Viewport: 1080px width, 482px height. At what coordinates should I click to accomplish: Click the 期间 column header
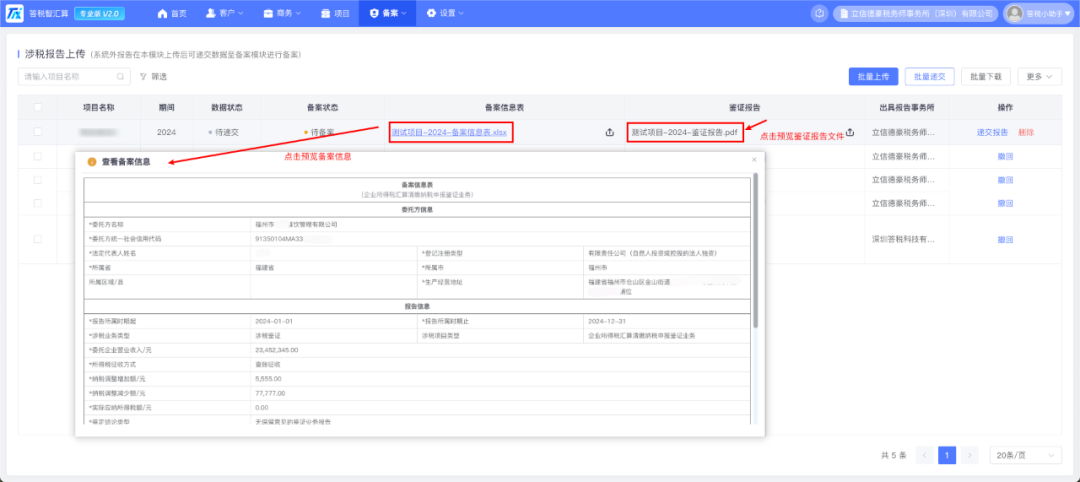[x=166, y=107]
